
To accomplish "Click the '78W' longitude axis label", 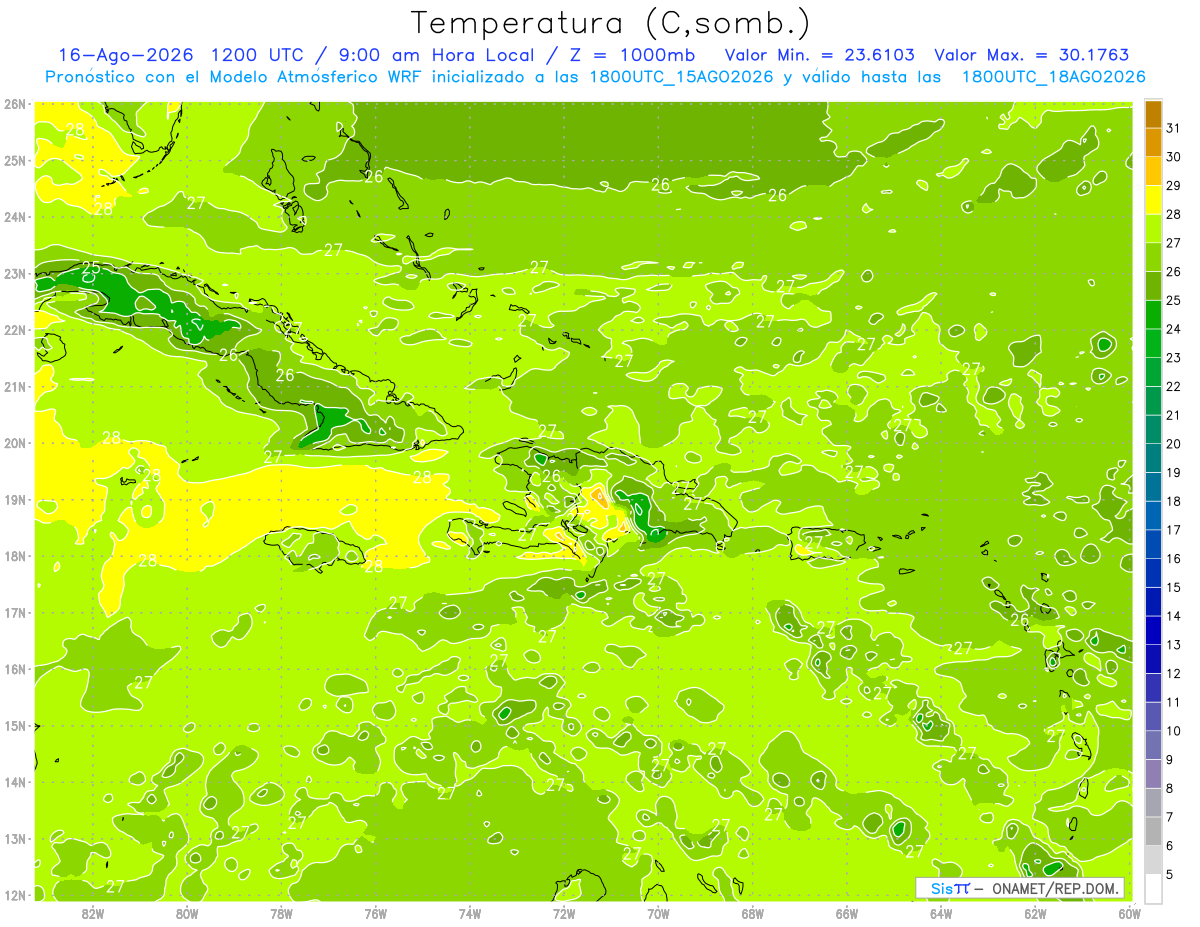I will coord(281,913).
